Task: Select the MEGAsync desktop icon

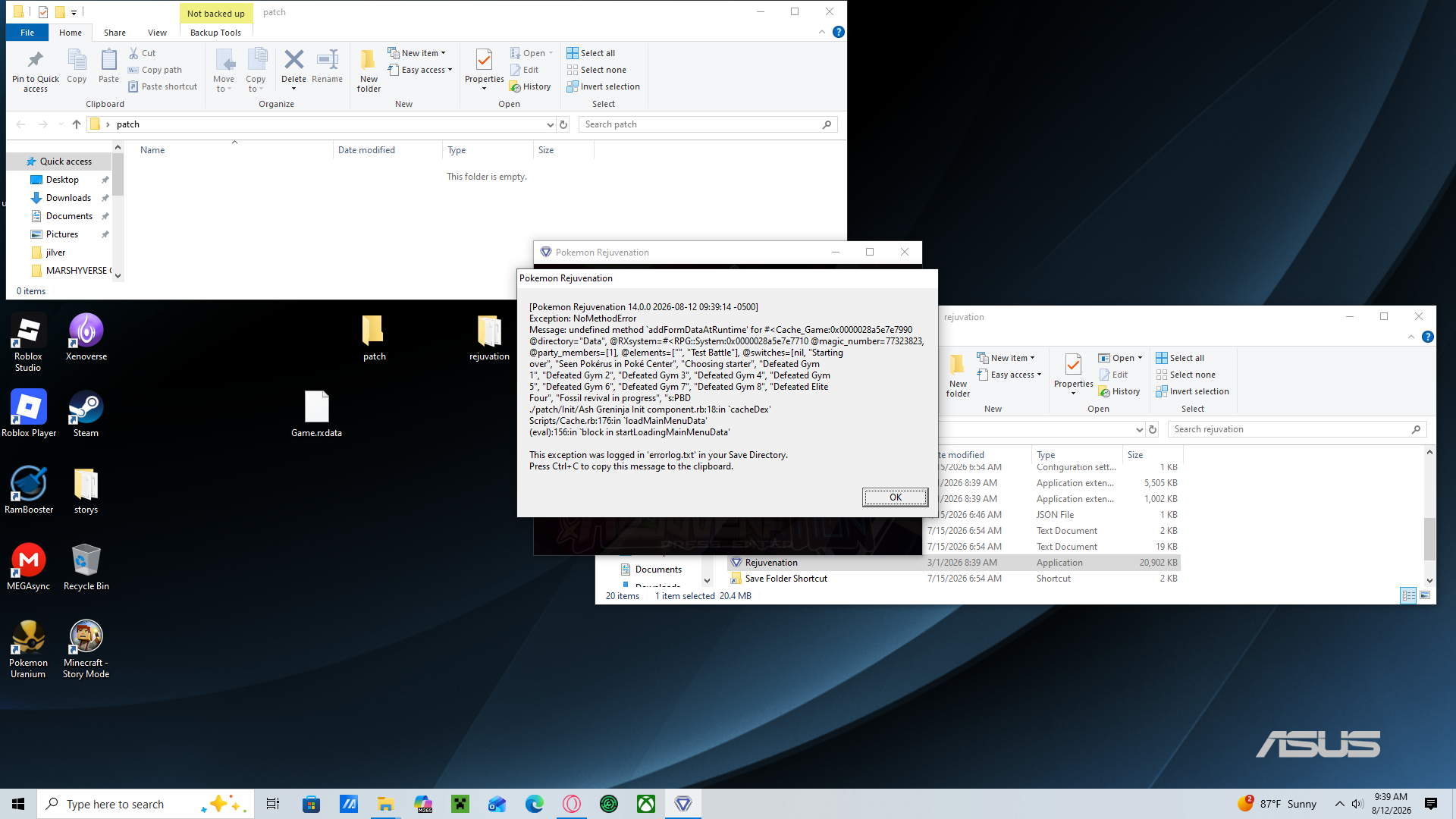Action: click(28, 567)
